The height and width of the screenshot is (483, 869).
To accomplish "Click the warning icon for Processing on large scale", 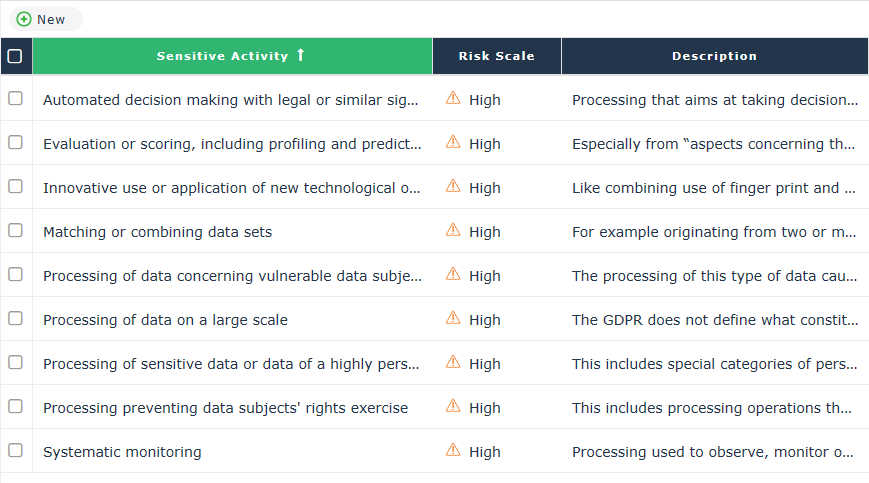I will 453,318.
